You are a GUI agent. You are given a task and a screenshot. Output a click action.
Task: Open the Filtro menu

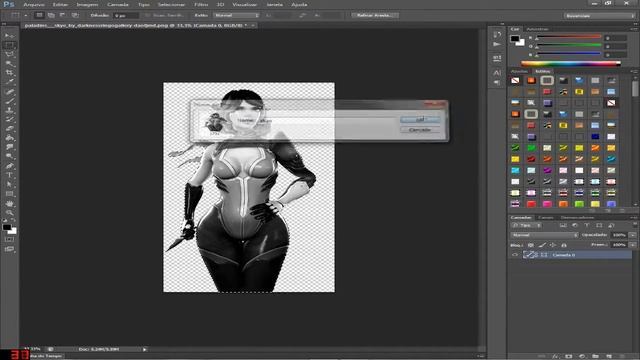[201, 4]
